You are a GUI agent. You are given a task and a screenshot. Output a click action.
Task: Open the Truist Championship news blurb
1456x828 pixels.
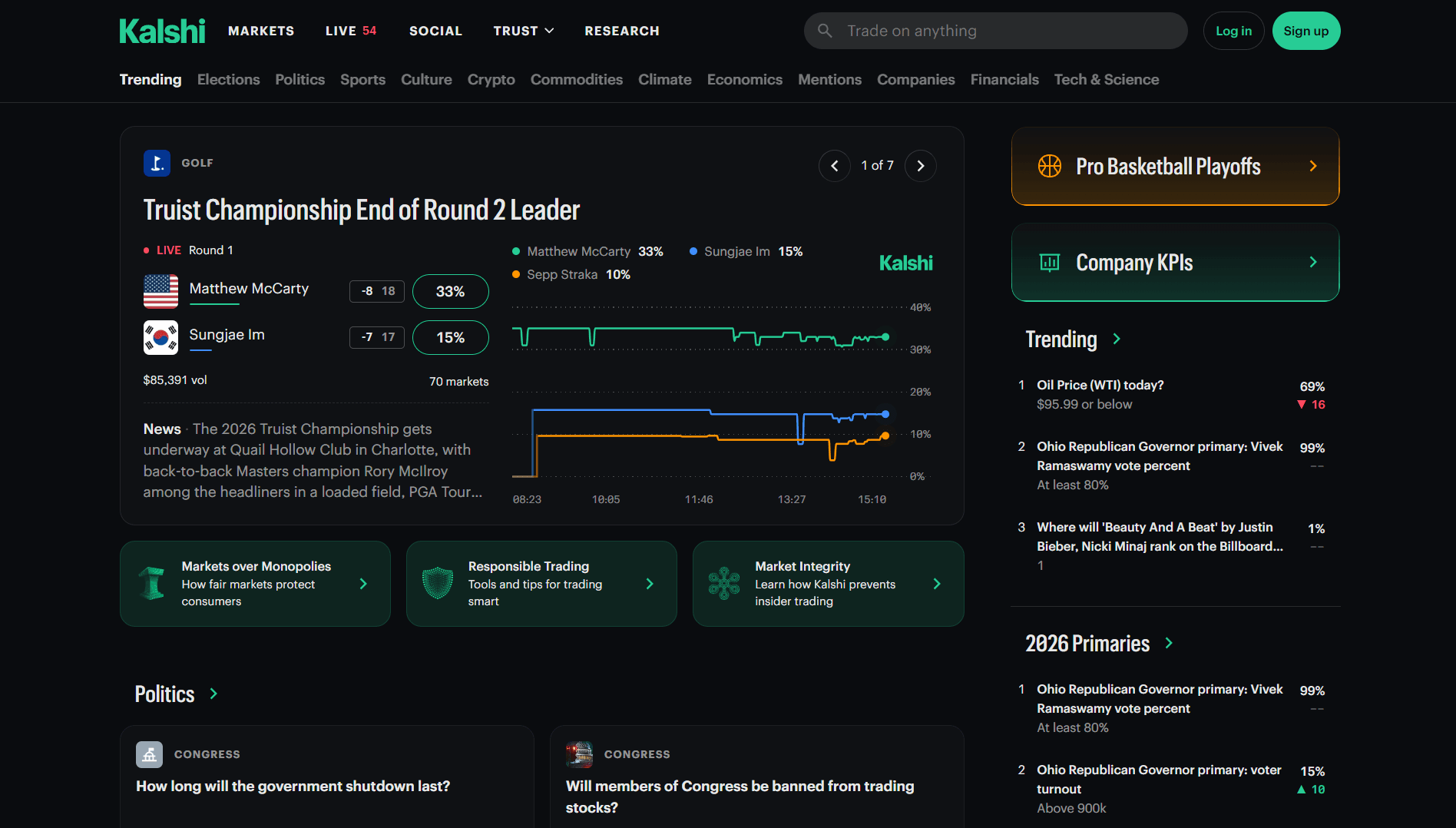click(x=315, y=460)
